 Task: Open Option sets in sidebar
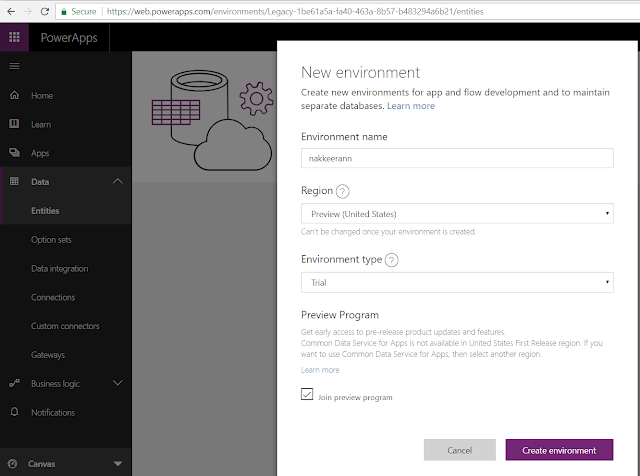pyautogui.click(x=51, y=240)
